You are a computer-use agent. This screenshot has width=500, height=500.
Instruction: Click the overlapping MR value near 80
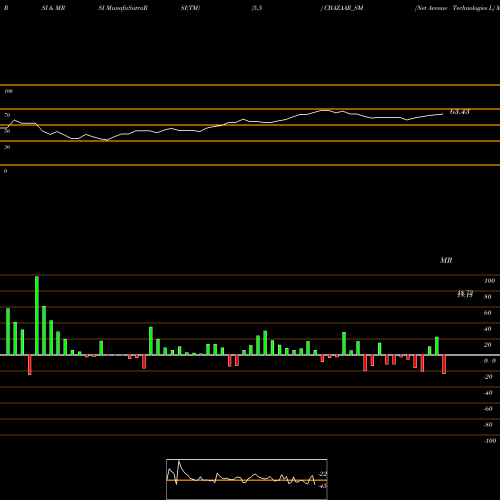(465, 294)
